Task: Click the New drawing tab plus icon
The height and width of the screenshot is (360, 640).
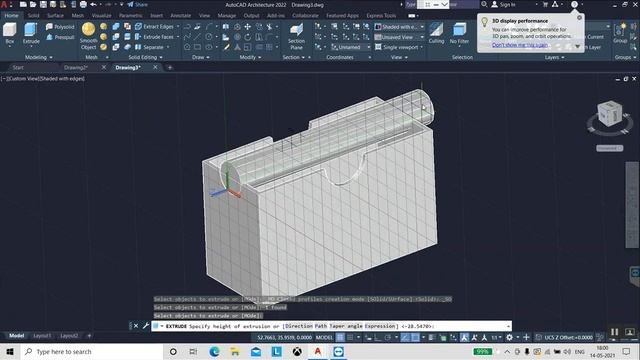Action: tap(170, 67)
